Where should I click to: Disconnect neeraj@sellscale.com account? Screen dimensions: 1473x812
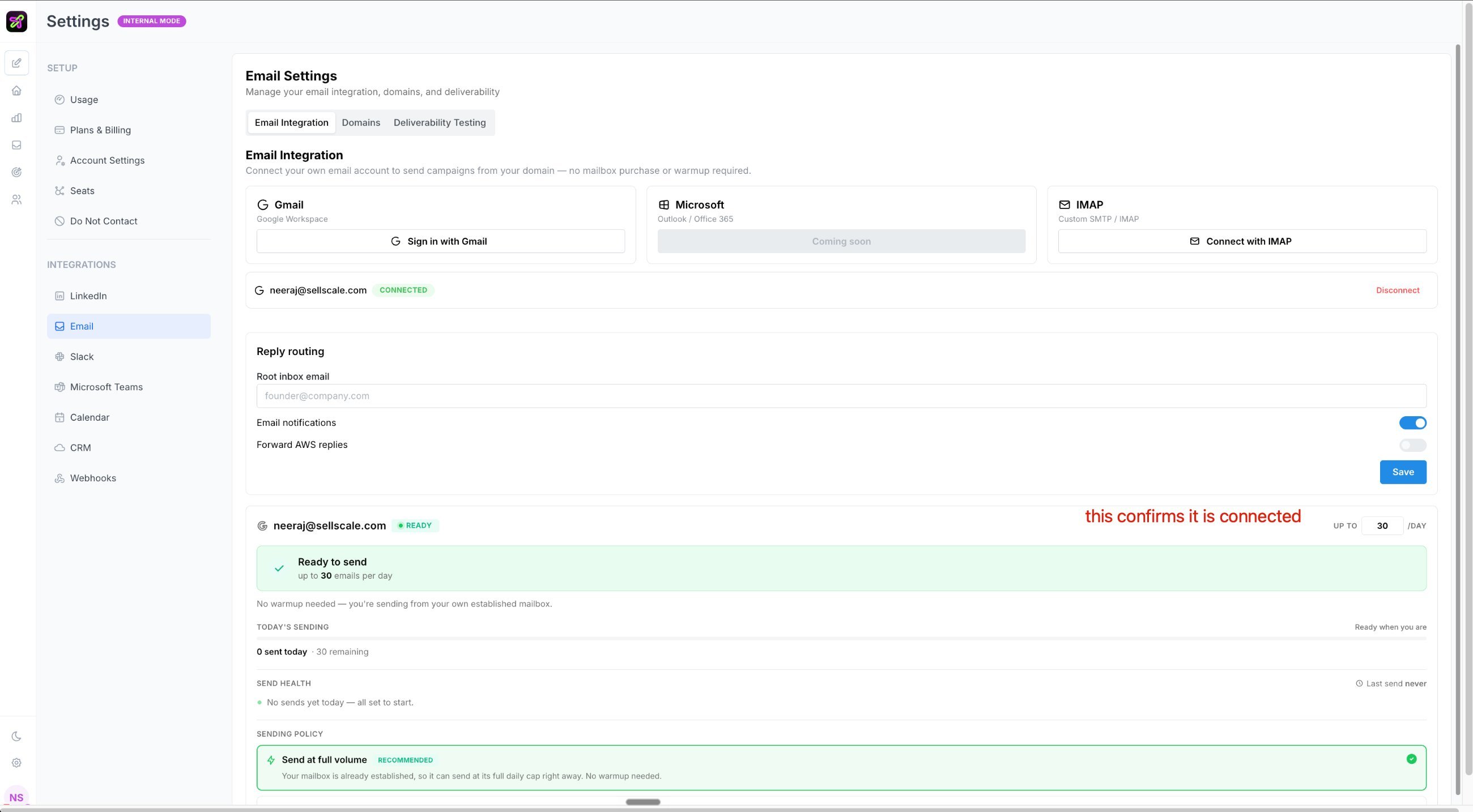point(1398,290)
